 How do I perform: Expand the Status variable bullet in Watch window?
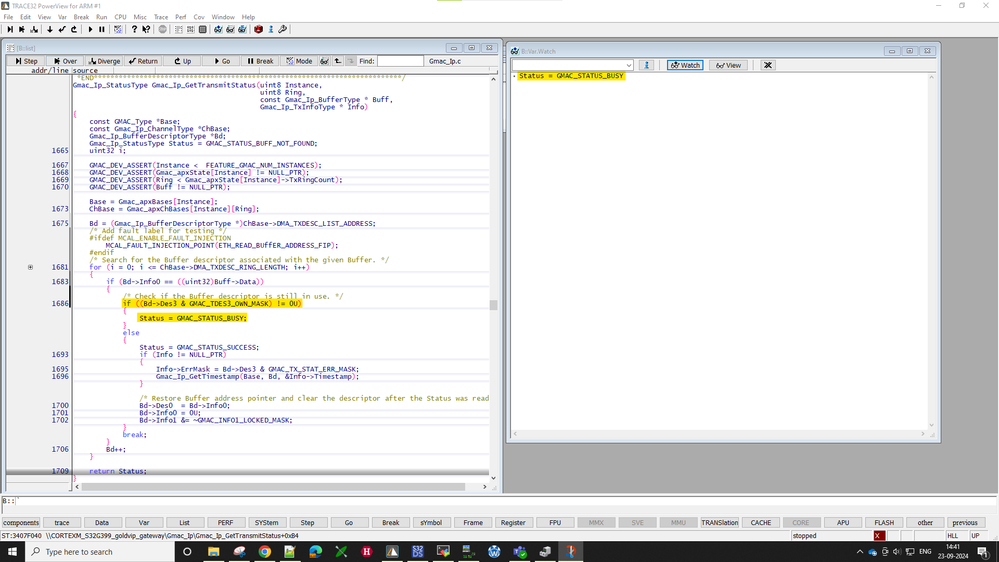pos(514,76)
